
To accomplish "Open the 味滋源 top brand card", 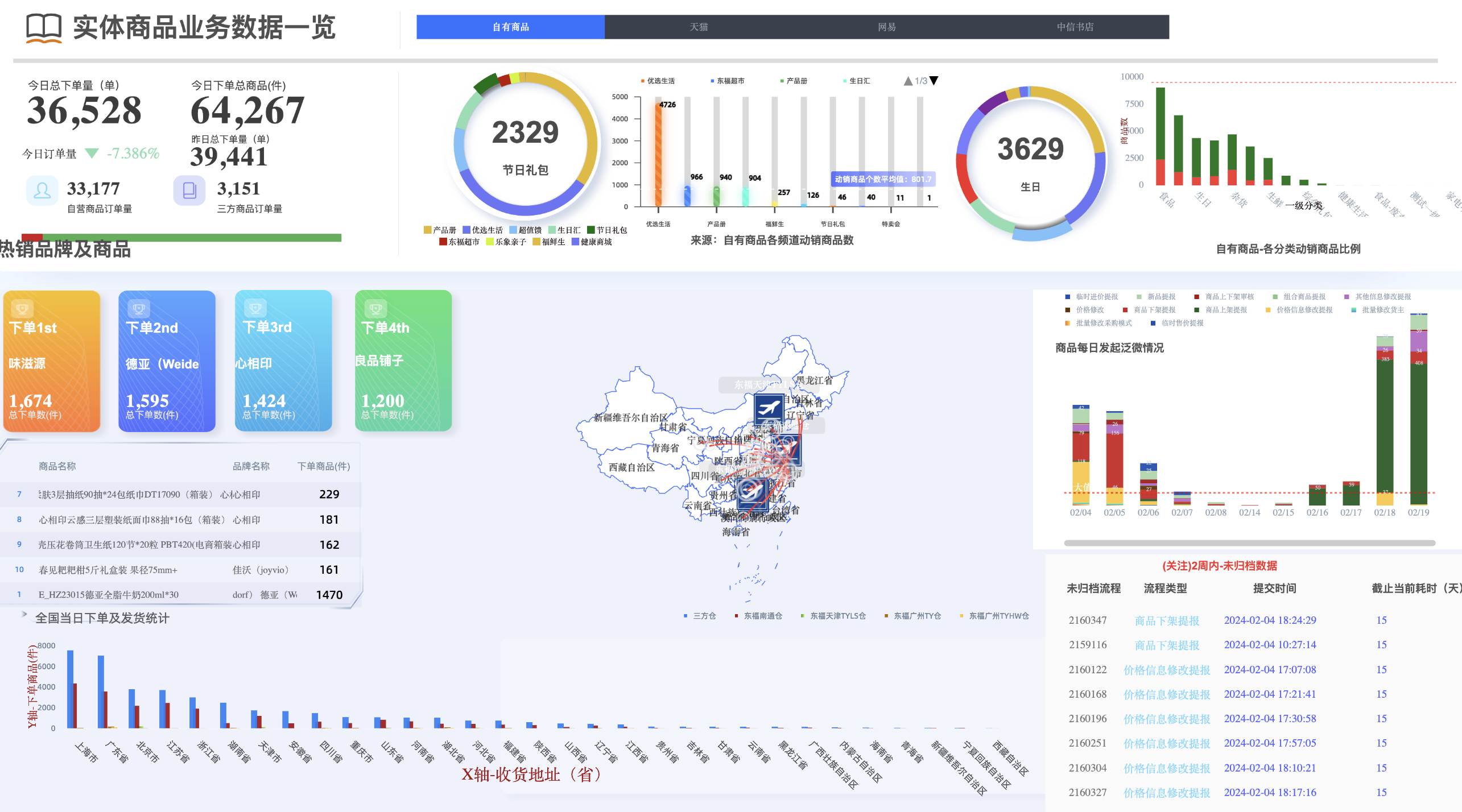I will pyautogui.click(x=52, y=361).
